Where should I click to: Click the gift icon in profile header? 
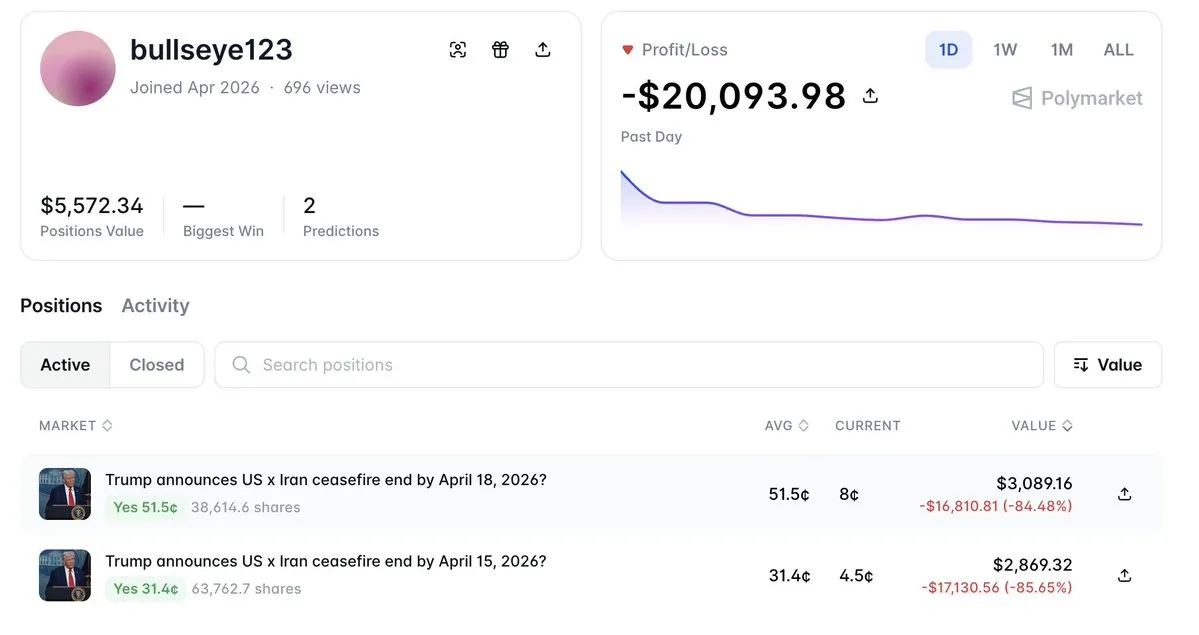click(x=500, y=50)
